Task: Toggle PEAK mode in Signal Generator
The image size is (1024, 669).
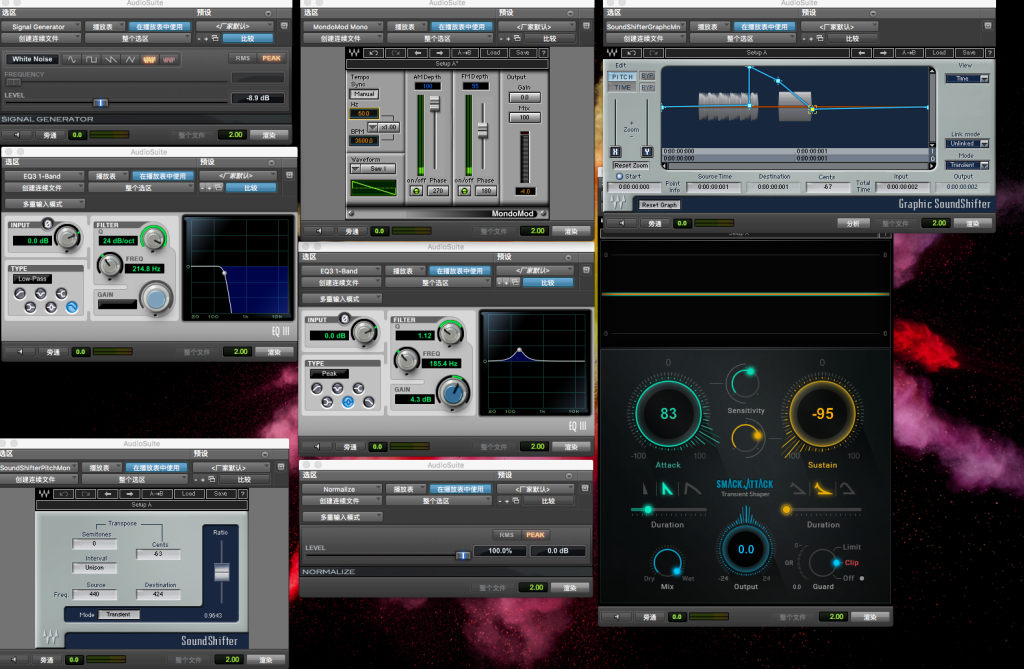Action: 272,58
